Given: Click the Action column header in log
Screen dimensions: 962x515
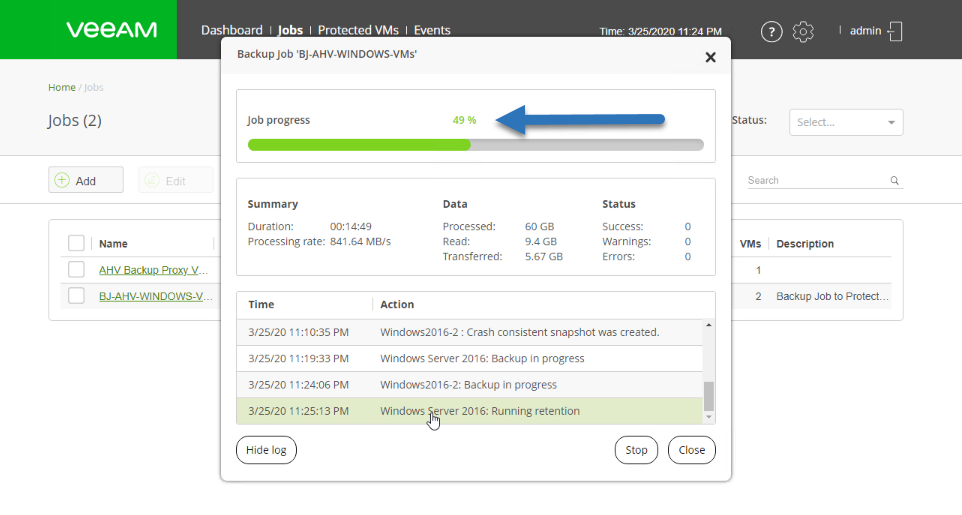Looking at the screenshot, I should tap(397, 304).
